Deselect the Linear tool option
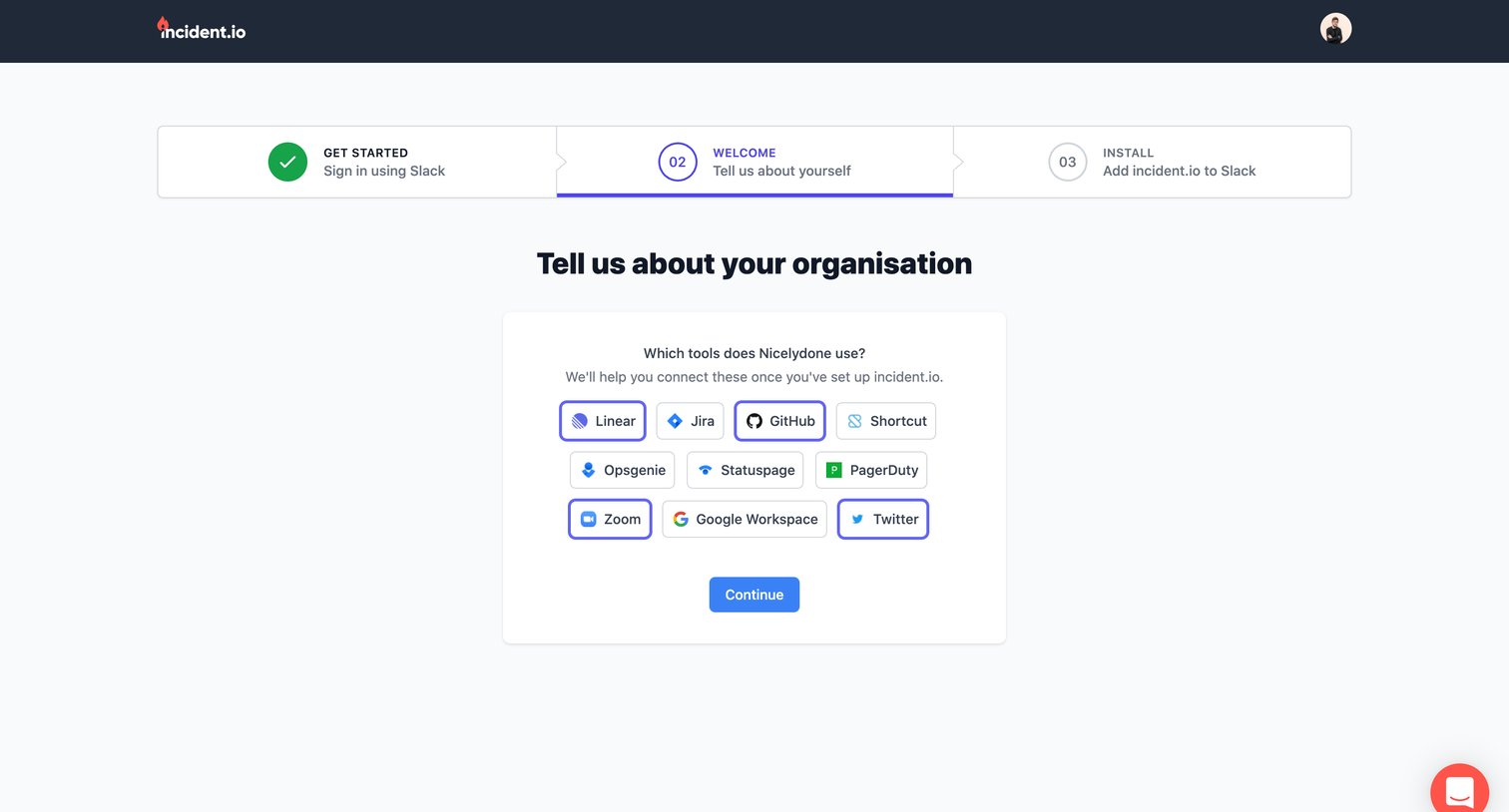The image size is (1509, 812). point(603,421)
